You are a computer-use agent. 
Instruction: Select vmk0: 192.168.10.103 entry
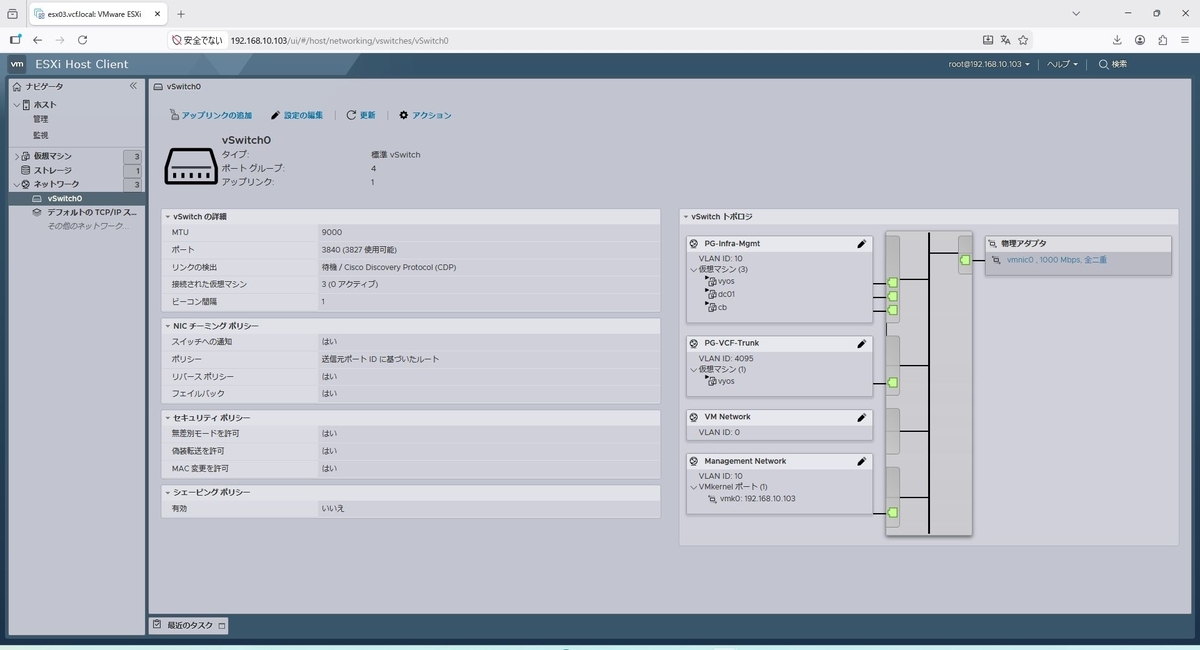tap(757, 498)
